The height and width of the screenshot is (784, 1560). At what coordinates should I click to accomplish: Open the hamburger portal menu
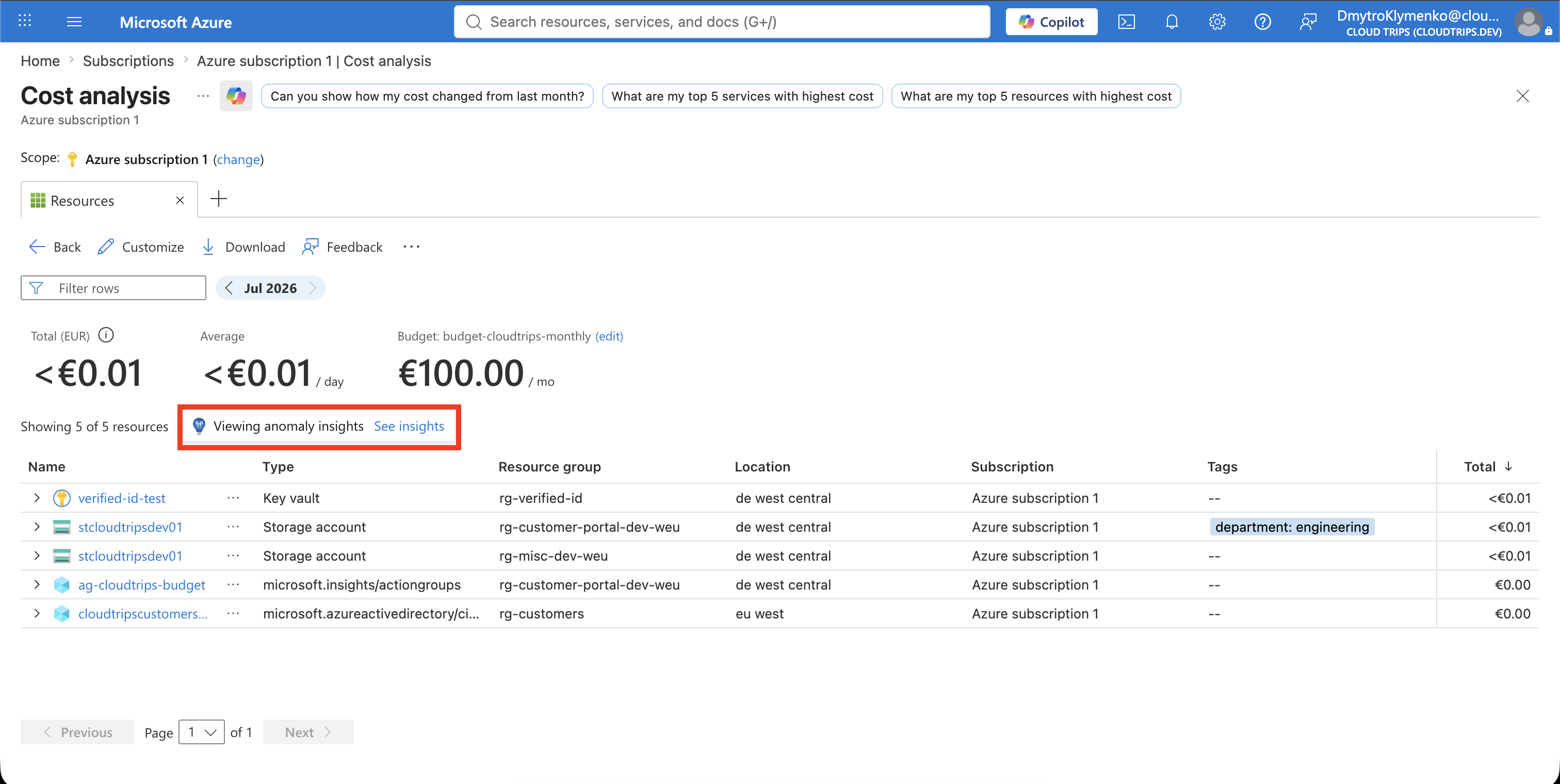click(x=74, y=22)
